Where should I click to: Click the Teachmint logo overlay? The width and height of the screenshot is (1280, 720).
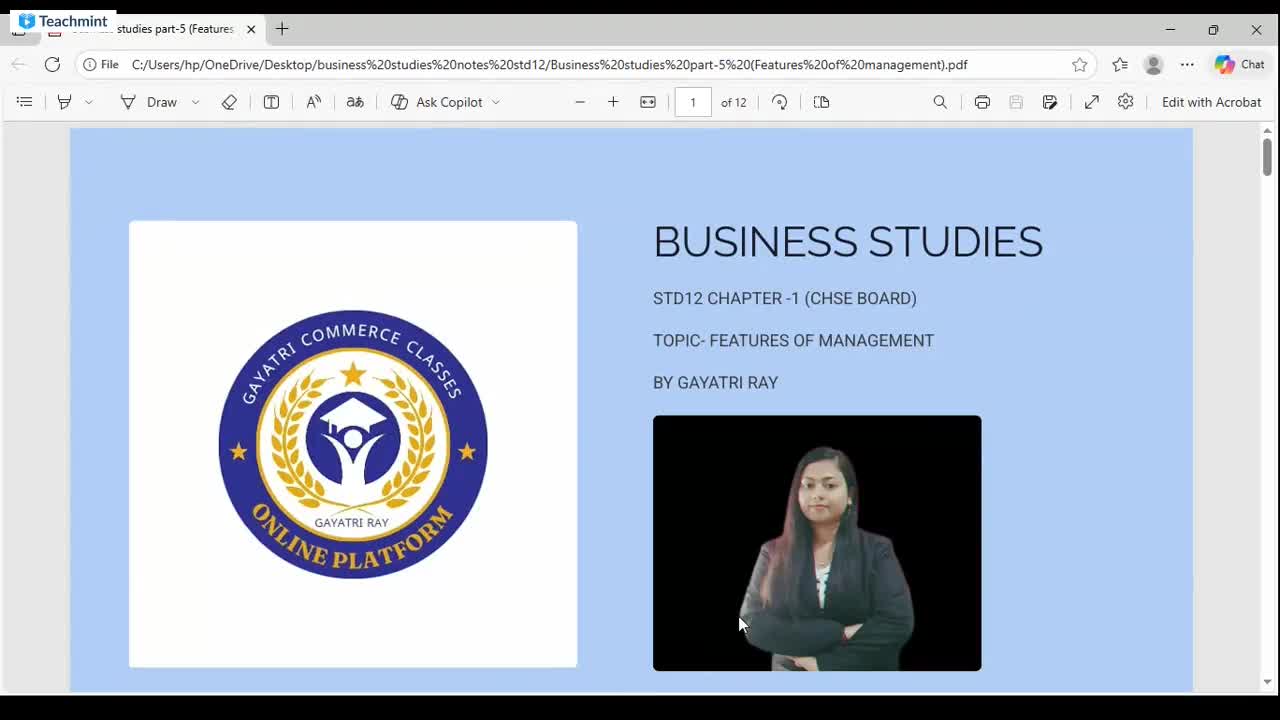tap(62, 21)
